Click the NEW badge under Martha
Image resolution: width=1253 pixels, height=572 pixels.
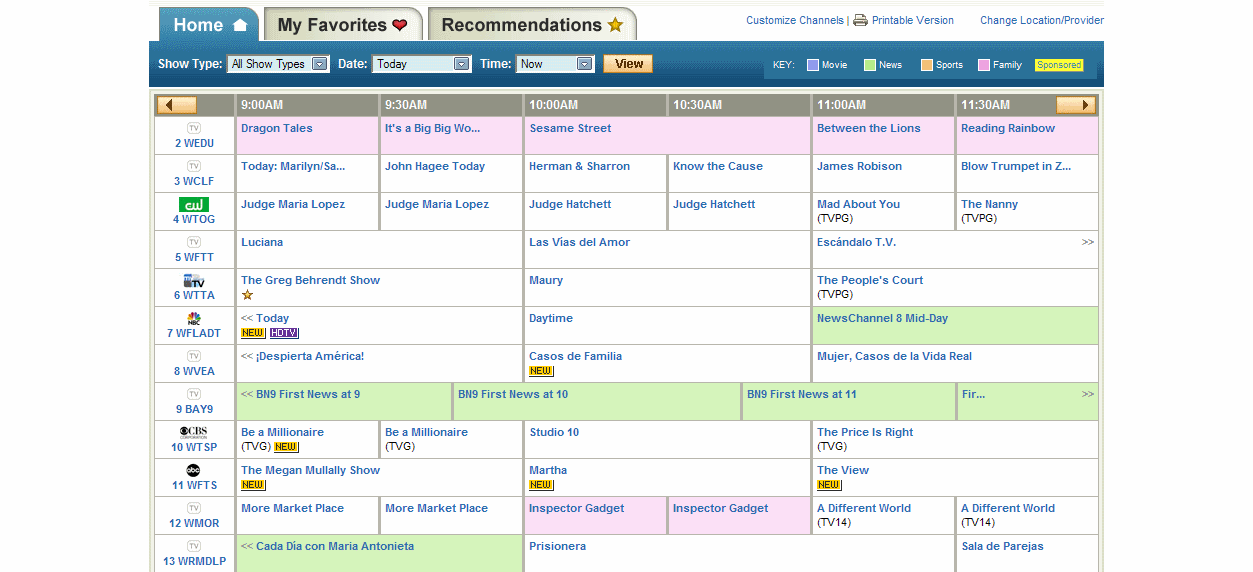[x=541, y=485]
